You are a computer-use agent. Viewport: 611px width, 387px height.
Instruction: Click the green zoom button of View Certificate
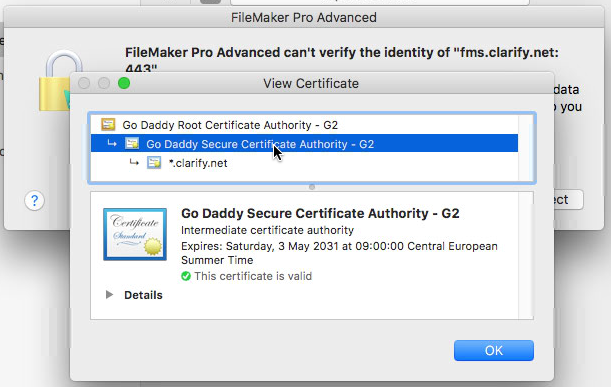(x=124, y=83)
